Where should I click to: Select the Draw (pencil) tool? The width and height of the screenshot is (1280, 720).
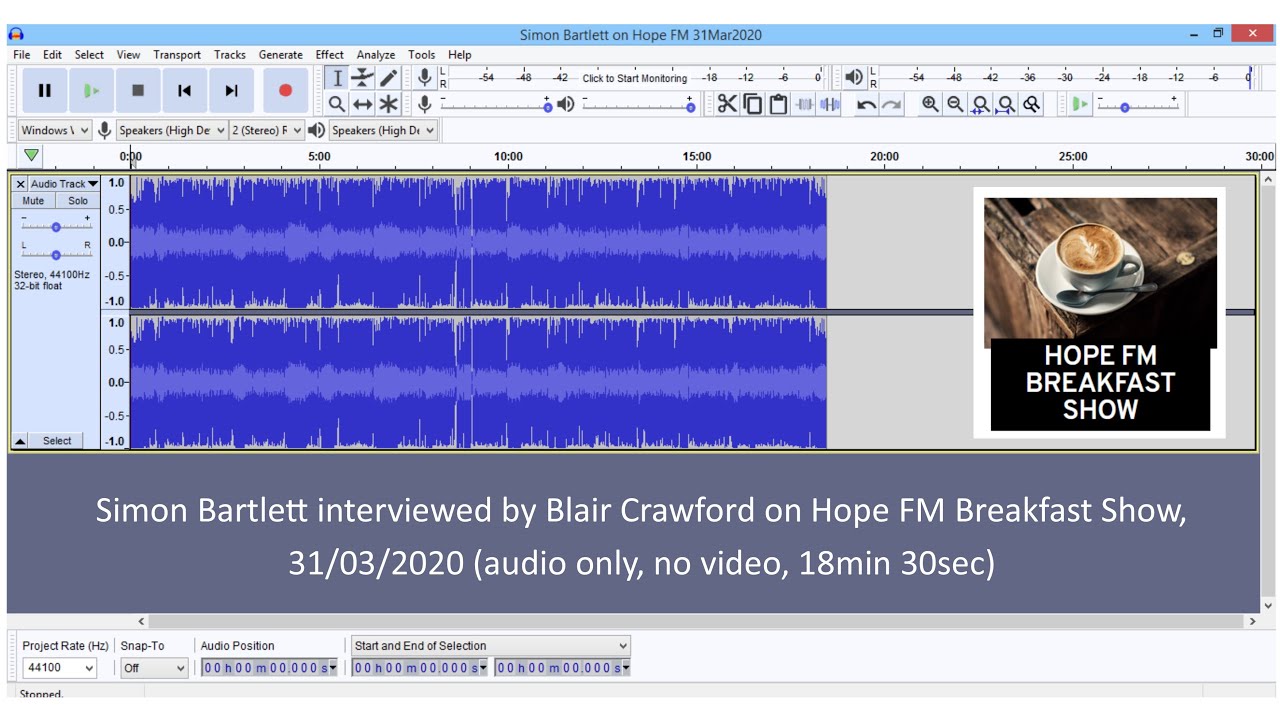point(388,78)
